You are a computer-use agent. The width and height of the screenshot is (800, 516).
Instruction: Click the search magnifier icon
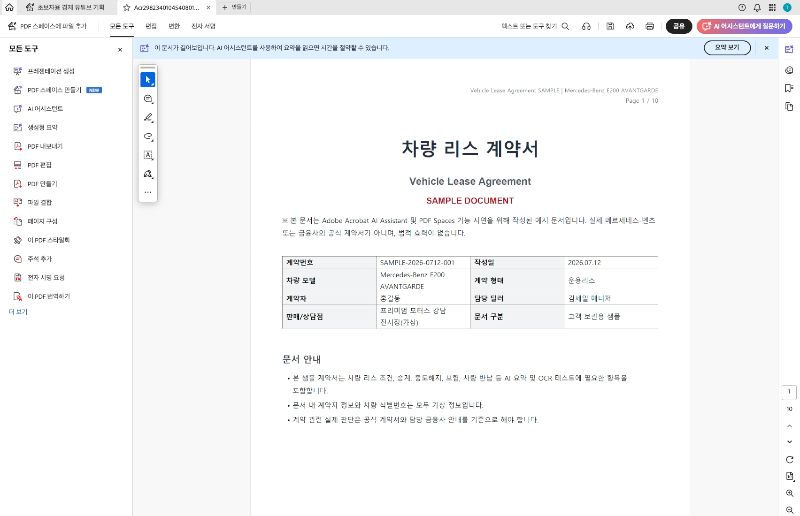coord(565,26)
